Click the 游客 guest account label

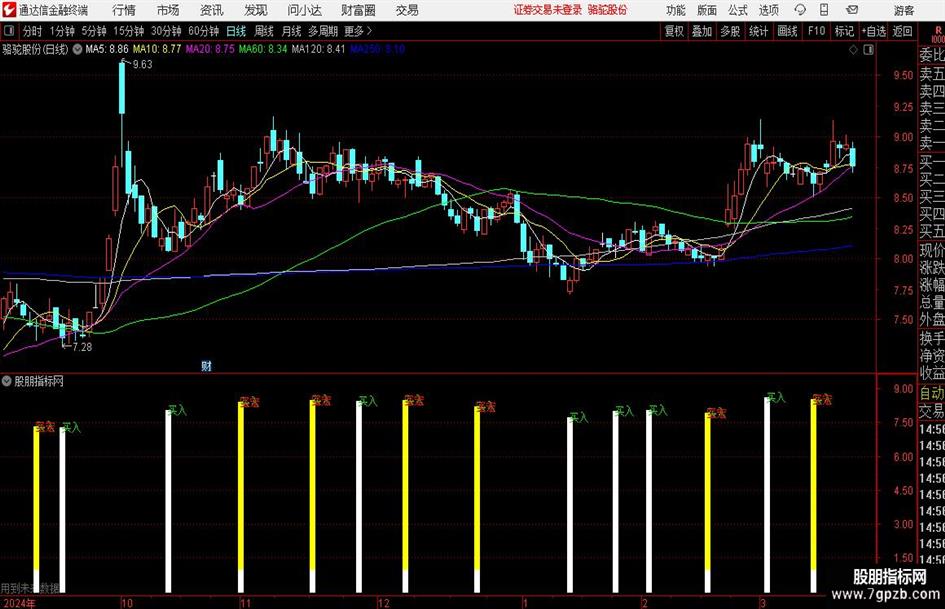(x=904, y=10)
